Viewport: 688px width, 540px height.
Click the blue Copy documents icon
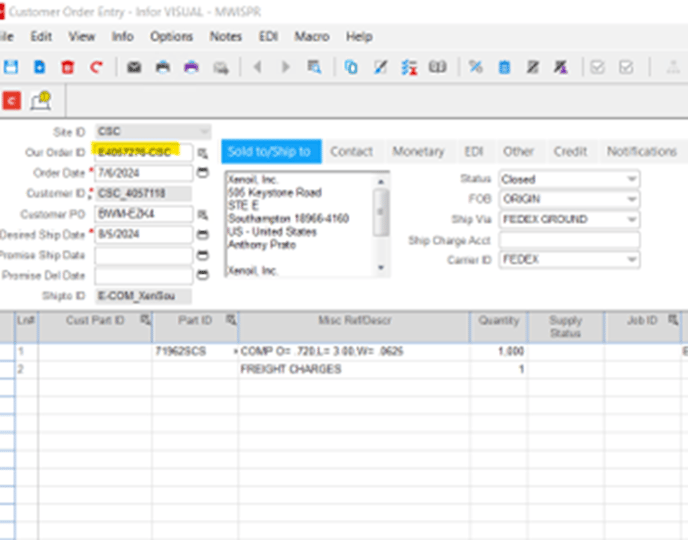[x=351, y=67]
